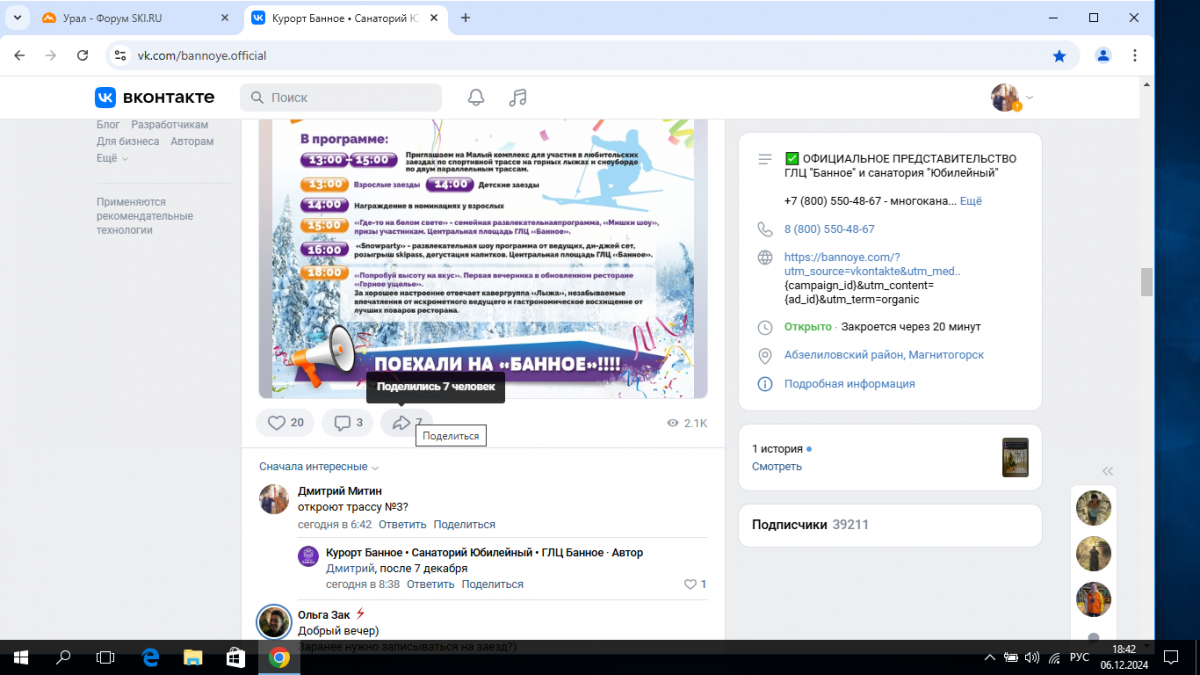Open Task View on the taskbar
1200x675 pixels.
(105, 657)
